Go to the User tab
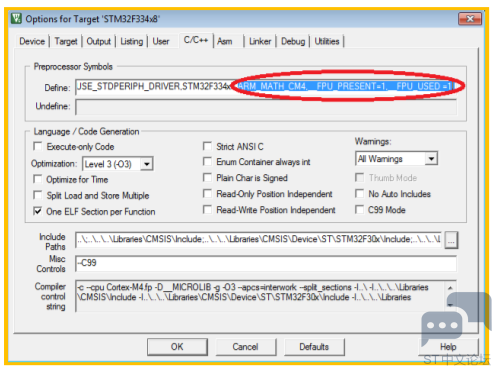500x375 pixels. pyautogui.click(x=161, y=41)
